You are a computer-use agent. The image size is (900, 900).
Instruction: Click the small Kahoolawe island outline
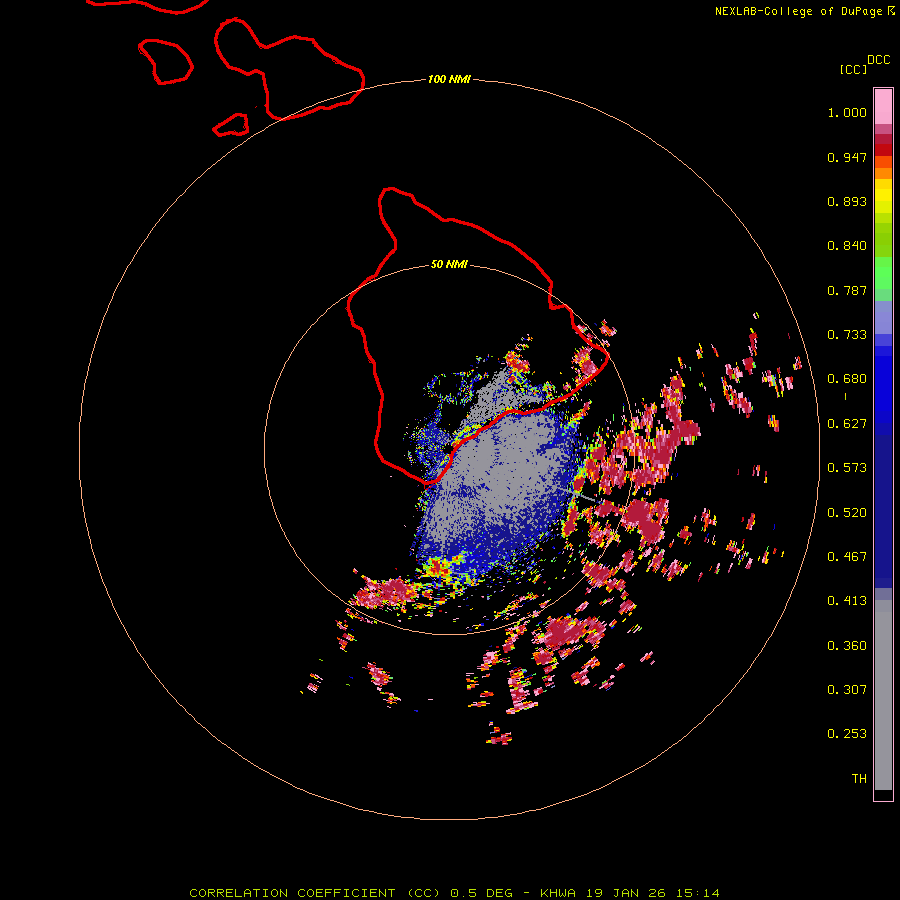(231, 125)
